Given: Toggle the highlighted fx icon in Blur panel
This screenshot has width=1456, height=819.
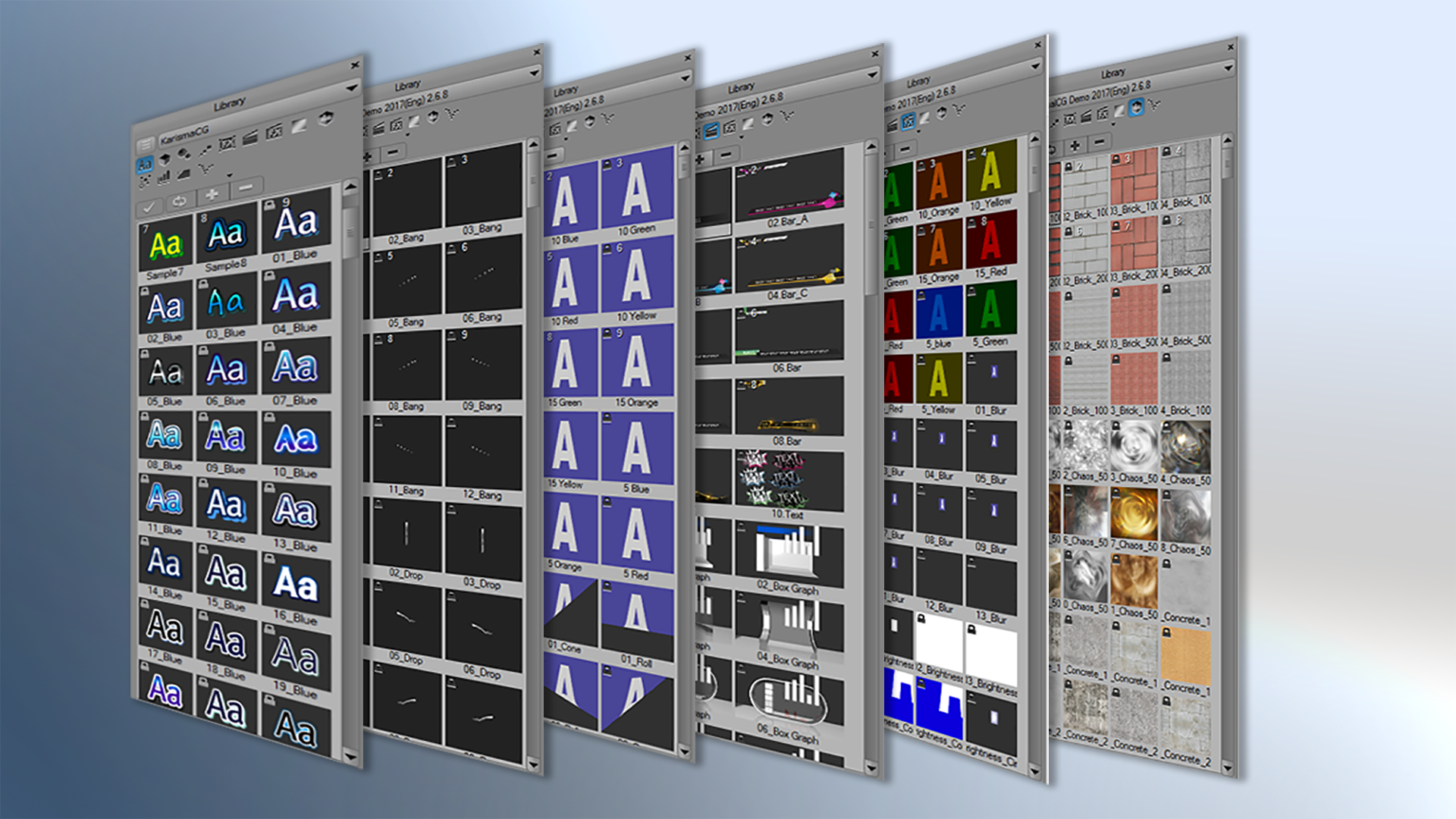Looking at the screenshot, I should 908,122.
